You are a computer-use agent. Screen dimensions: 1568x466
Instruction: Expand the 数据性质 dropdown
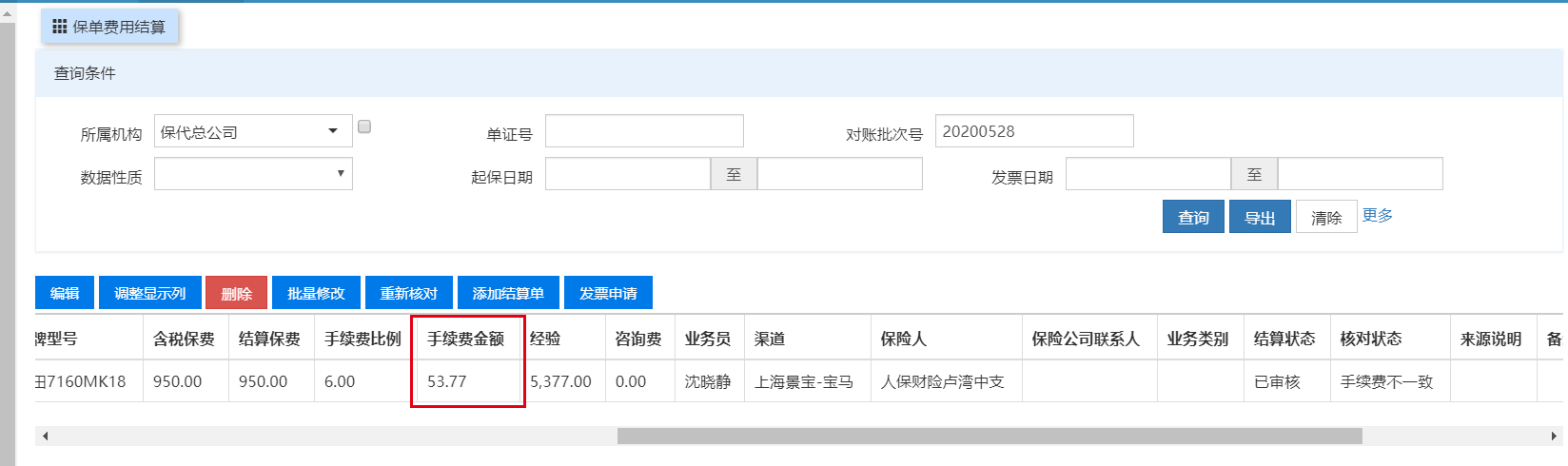pyautogui.click(x=253, y=174)
